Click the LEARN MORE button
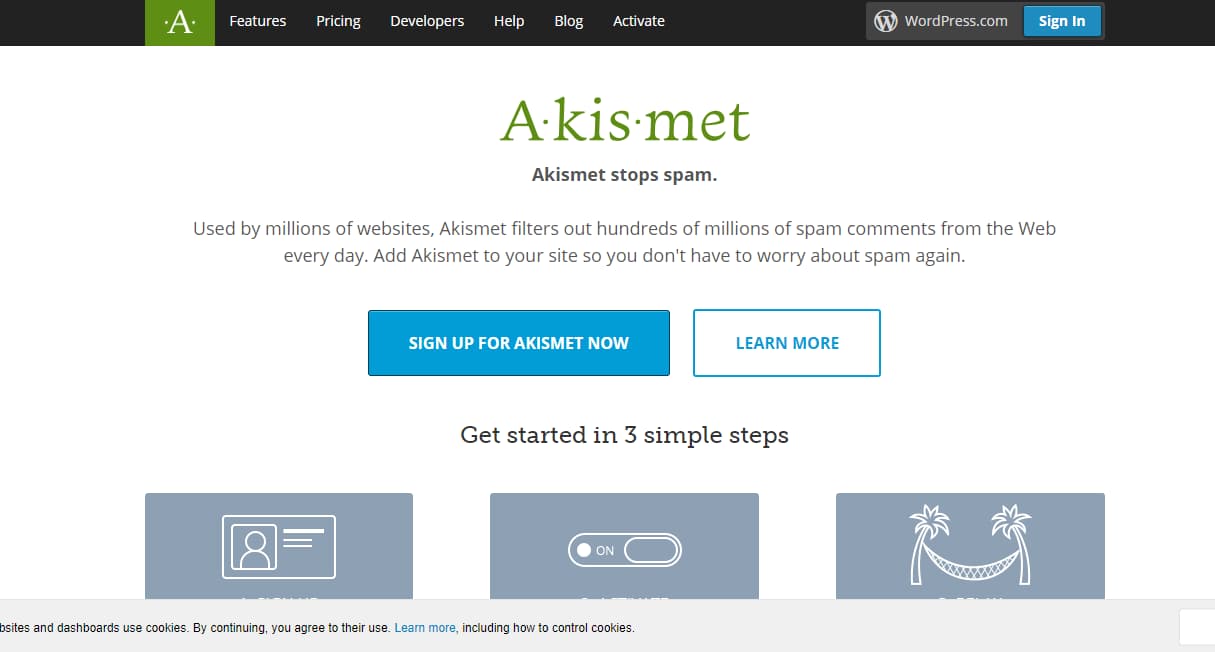This screenshot has height=652, width=1215. 786,342
